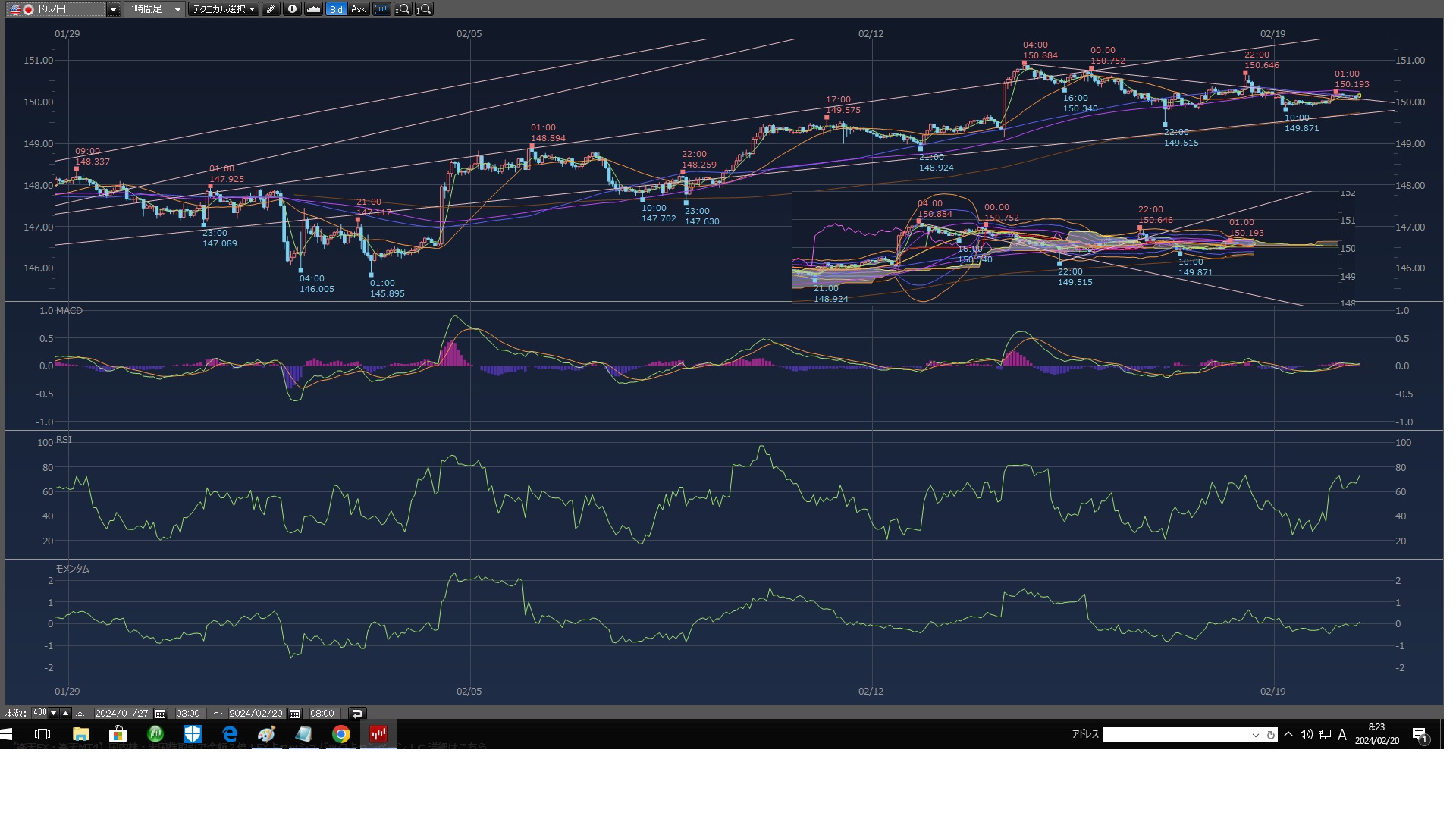Screen dimensions: 1456x819
Task: Click the vertical zoom-in magnifier icon
Action: point(425,9)
